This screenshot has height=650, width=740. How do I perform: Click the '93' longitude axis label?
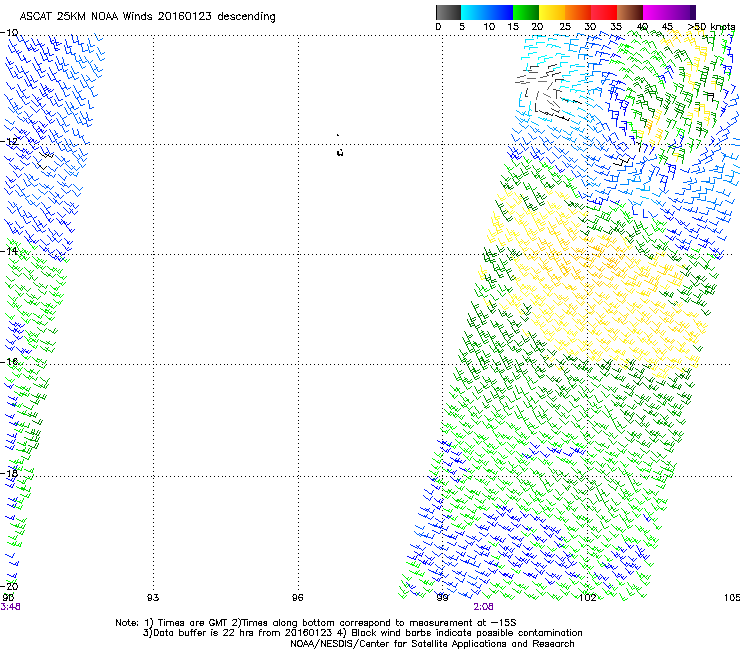(x=153, y=598)
